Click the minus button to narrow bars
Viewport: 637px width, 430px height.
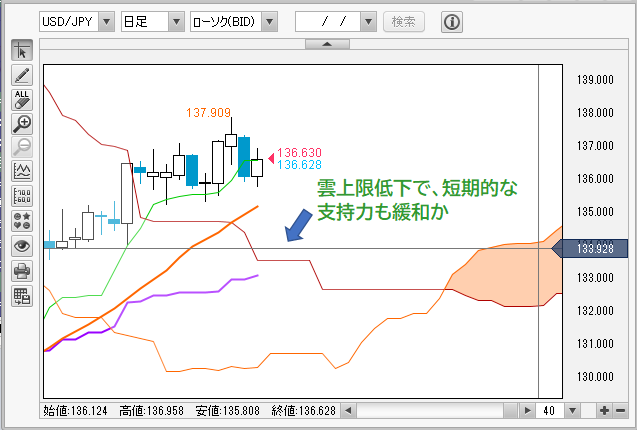point(620,410)
